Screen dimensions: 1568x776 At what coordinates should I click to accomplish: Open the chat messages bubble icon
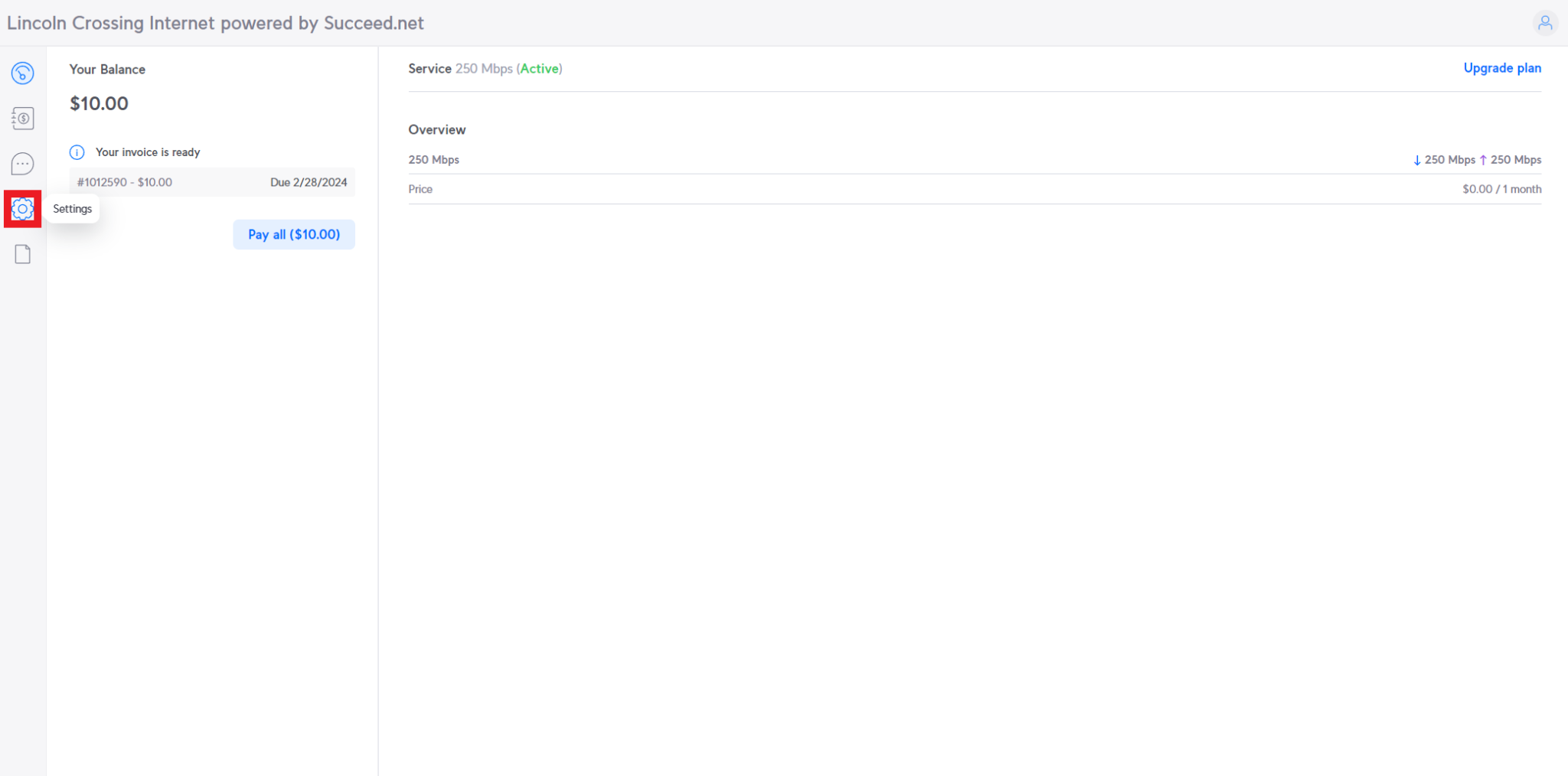coord(22,164)
